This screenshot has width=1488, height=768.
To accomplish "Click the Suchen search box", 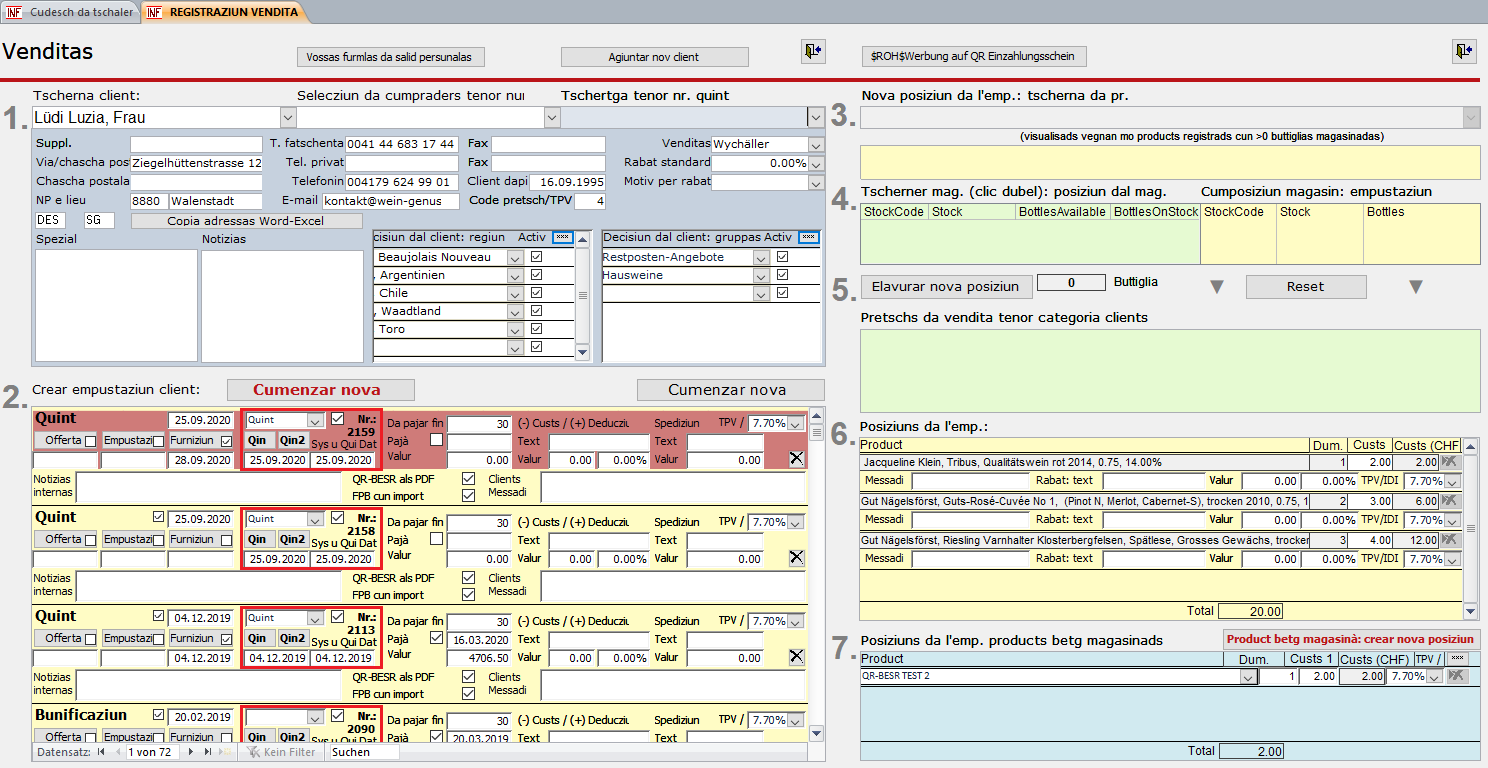I will [364, 752].
